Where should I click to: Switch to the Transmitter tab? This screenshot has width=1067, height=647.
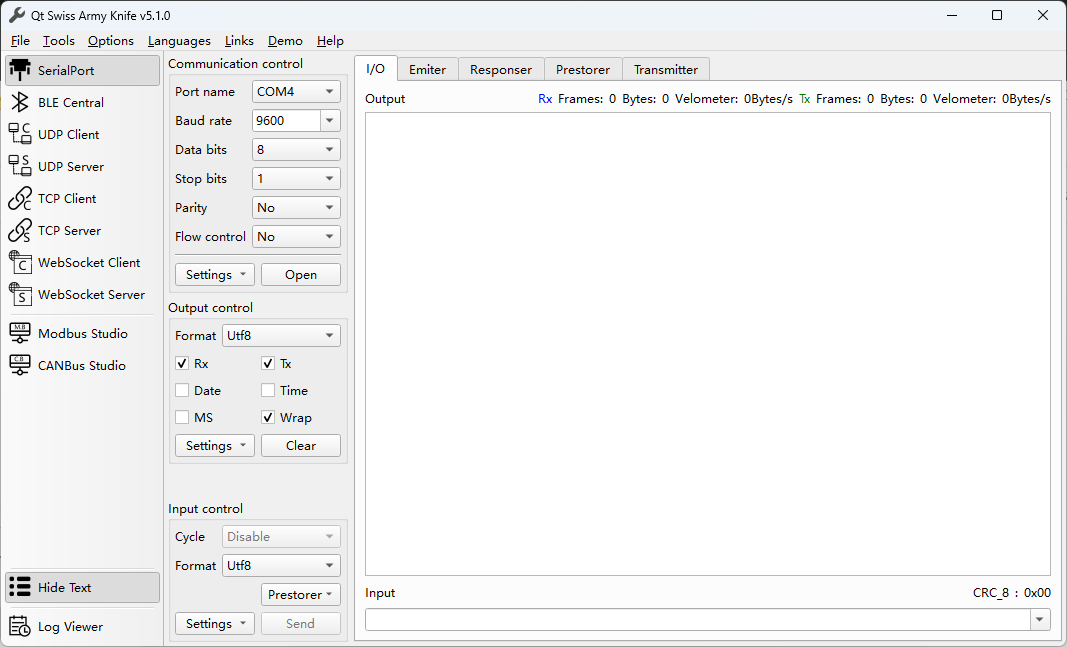[x=665, y=69]
